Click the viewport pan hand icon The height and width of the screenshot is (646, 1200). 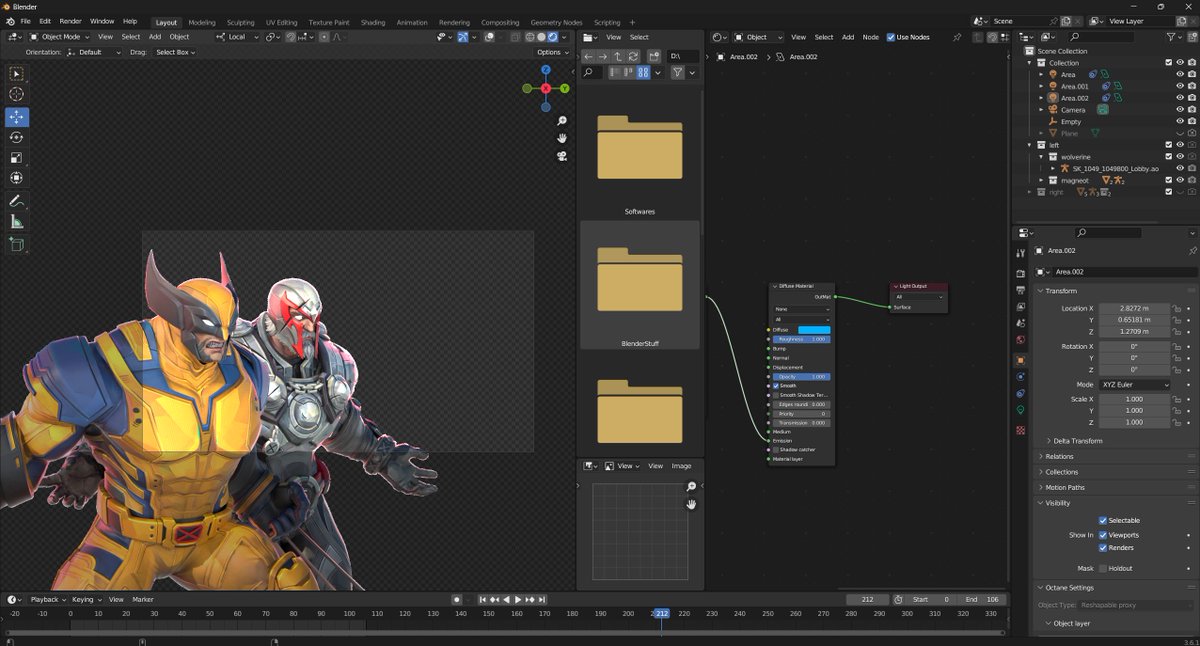563,138
